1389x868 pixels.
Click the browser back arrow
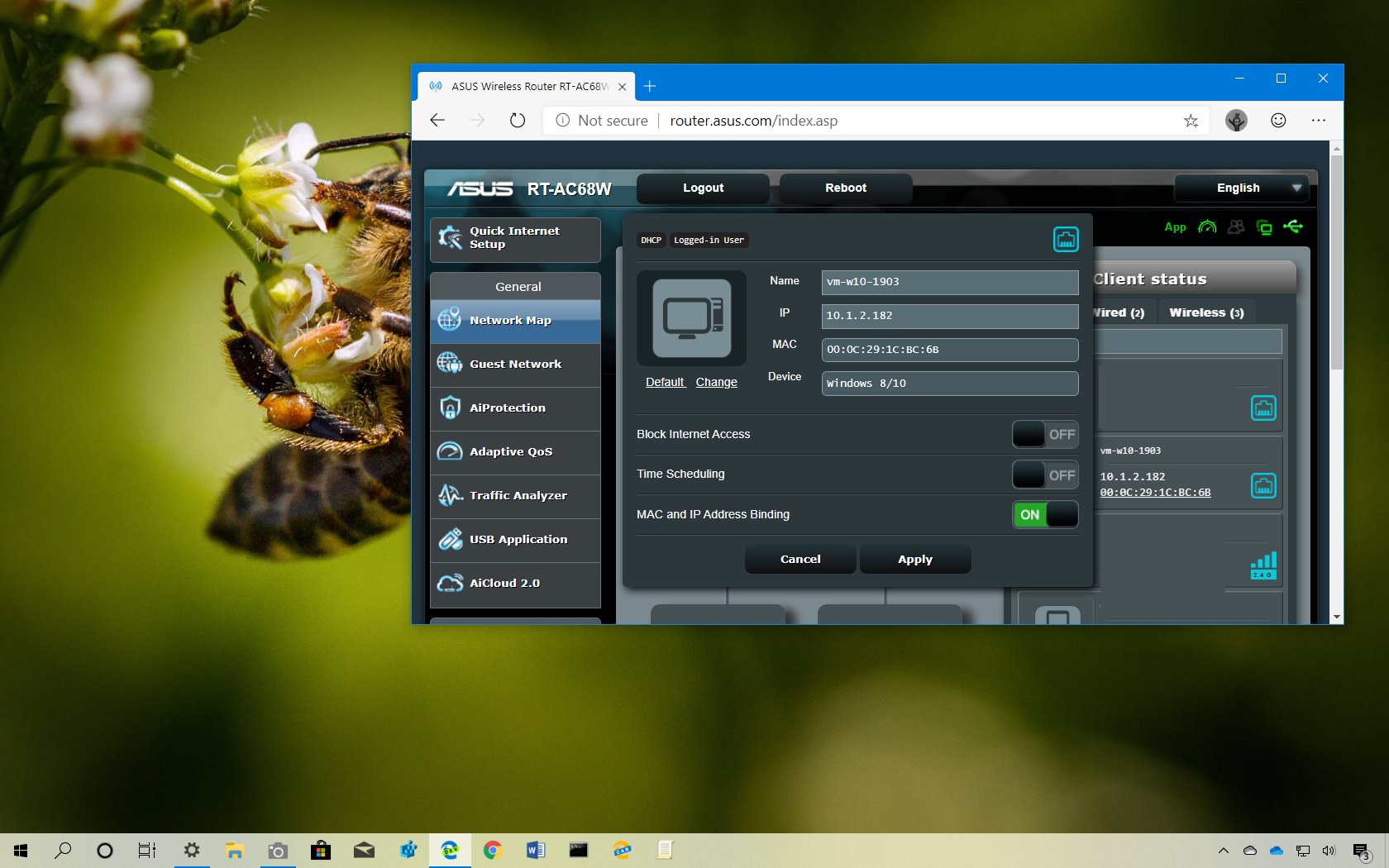click(437, 121)
